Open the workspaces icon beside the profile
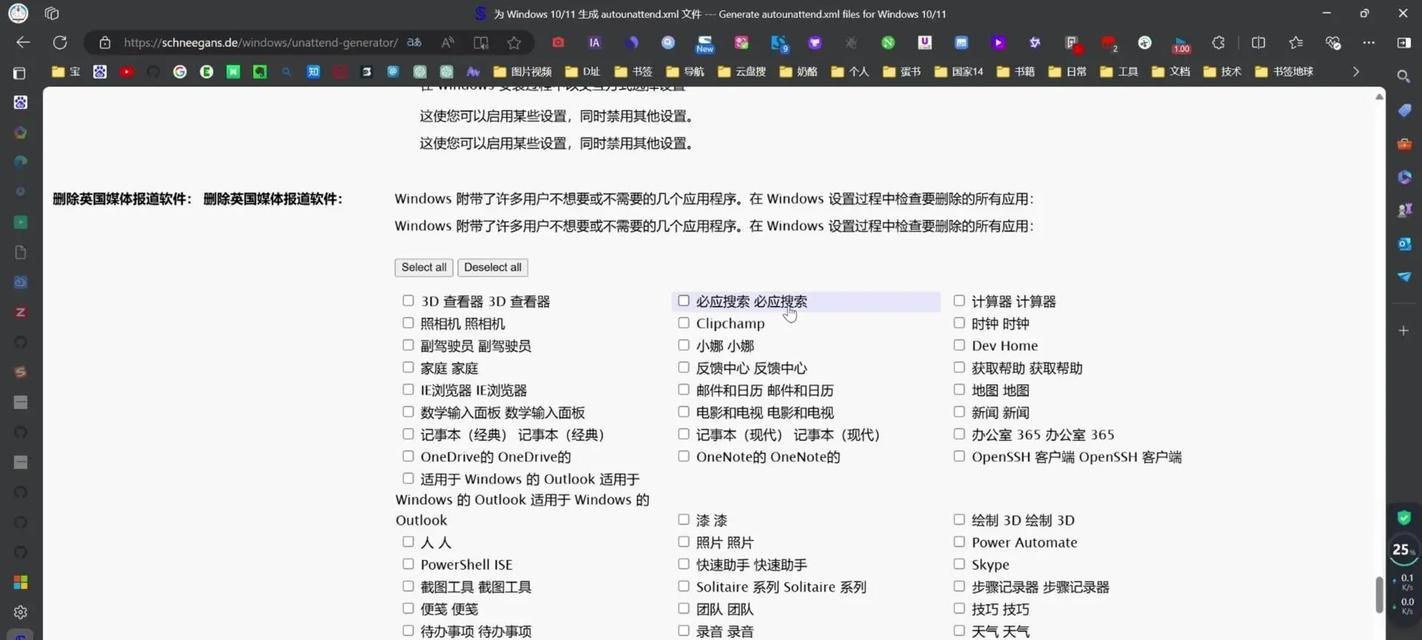1422x640 pixels. (52, 14)
